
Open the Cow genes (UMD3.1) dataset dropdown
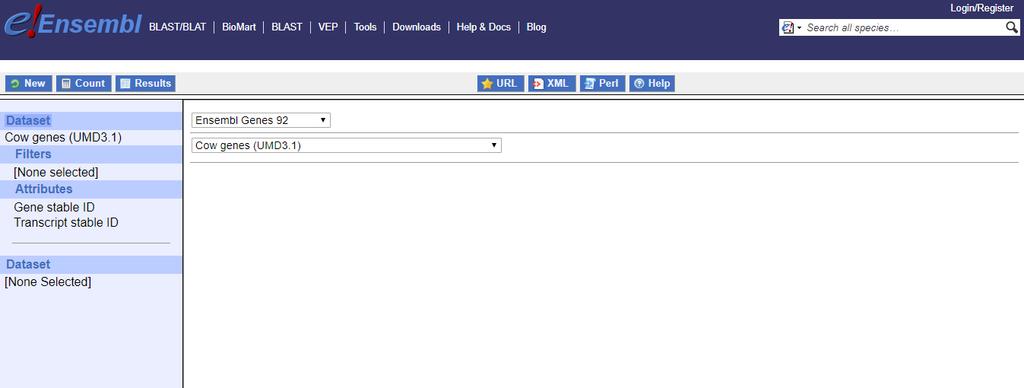pos(346,146)
